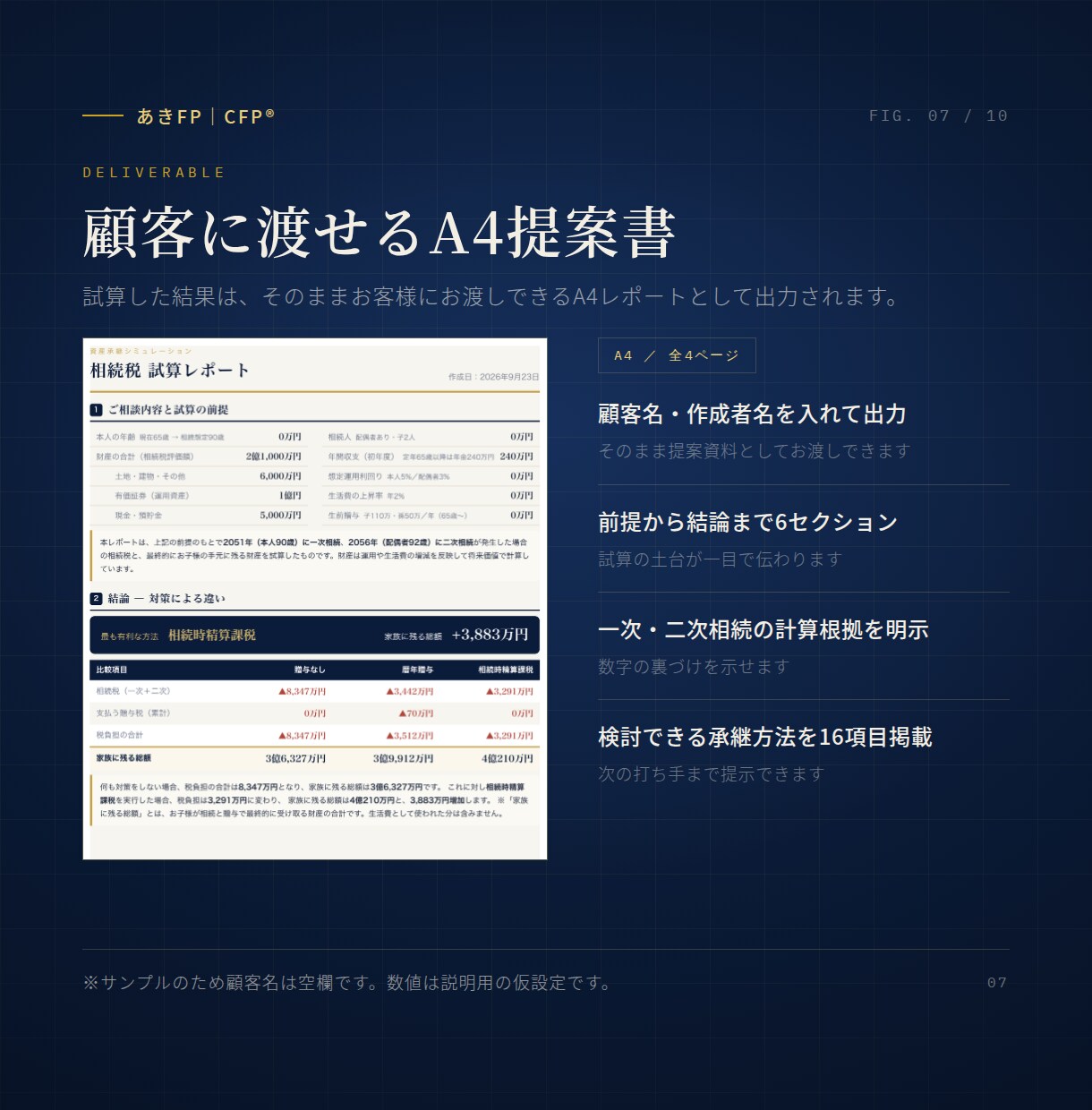Click the '生活費の上昇率' row label
This screenshot has height=1110, width=1092.
coord(354,496)
